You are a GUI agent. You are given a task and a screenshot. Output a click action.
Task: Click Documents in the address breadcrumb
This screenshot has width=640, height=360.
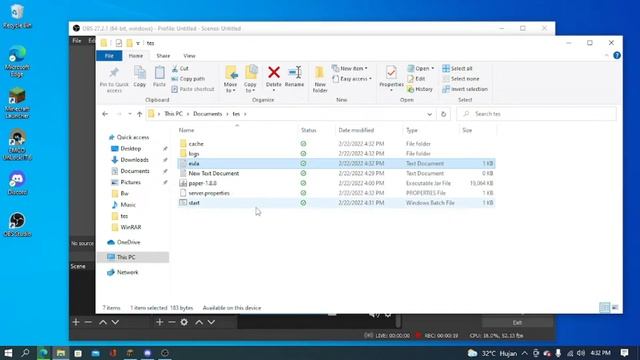207,114
